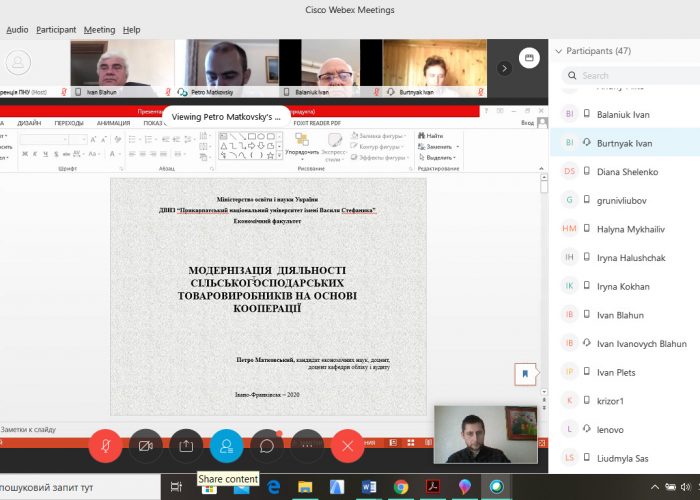700x500 pixels.
Task: Open more options ellipsis button
Action: coord(307,445)
